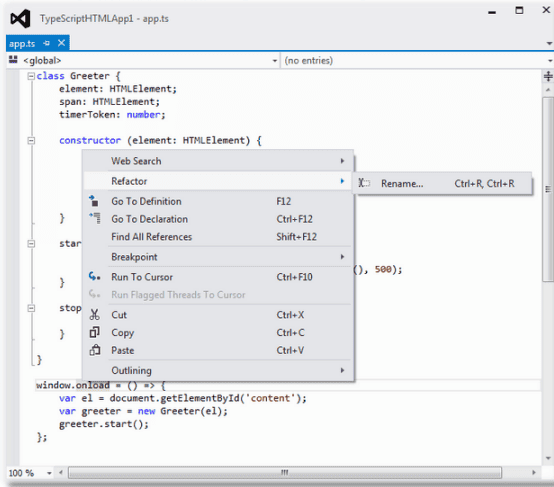The image size is (554, 487).
Task: Click the Go To Definition icon
Action: point(94,201)
